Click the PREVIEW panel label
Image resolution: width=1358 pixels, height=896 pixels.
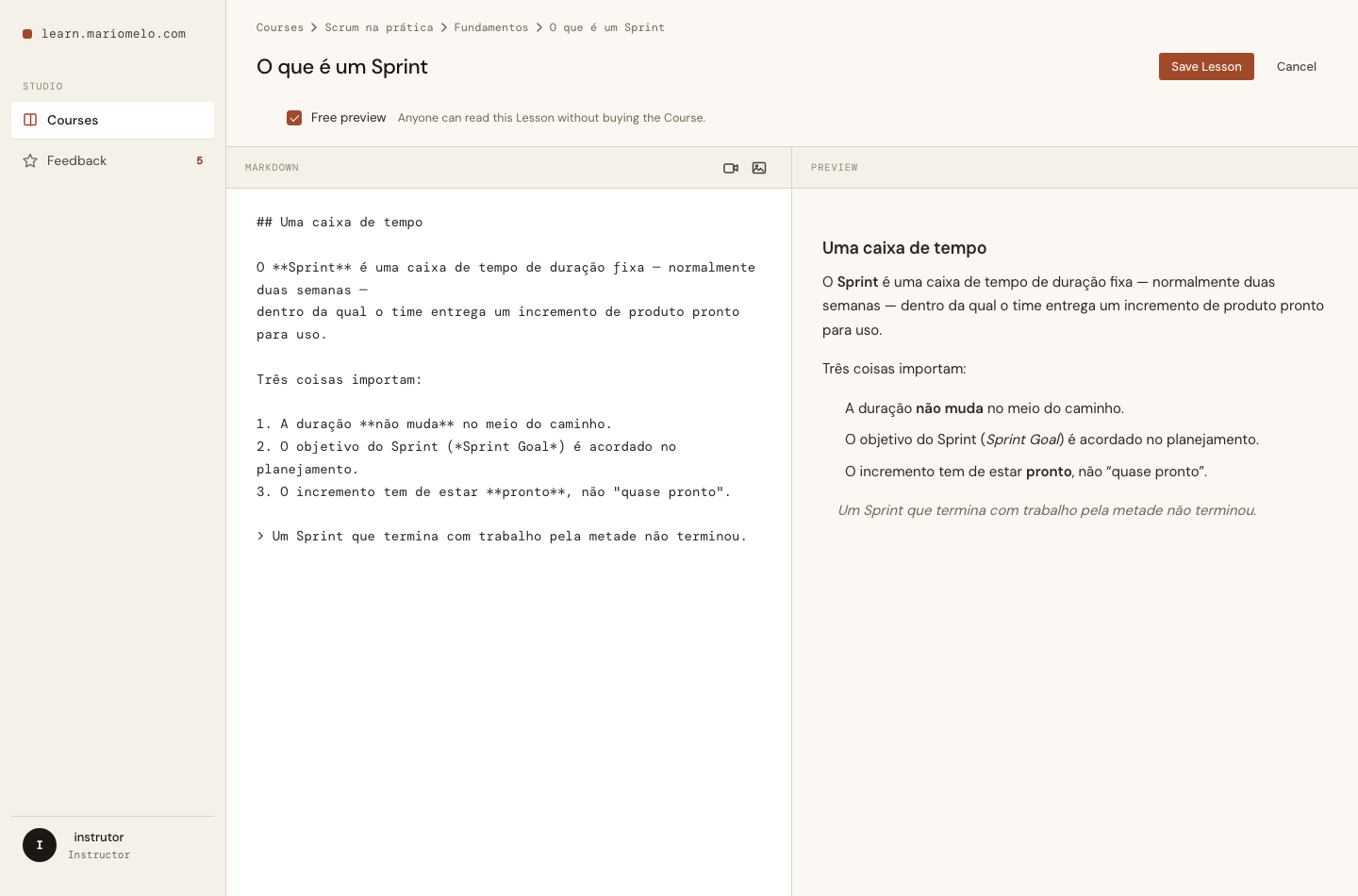click(x=835, y=168)
